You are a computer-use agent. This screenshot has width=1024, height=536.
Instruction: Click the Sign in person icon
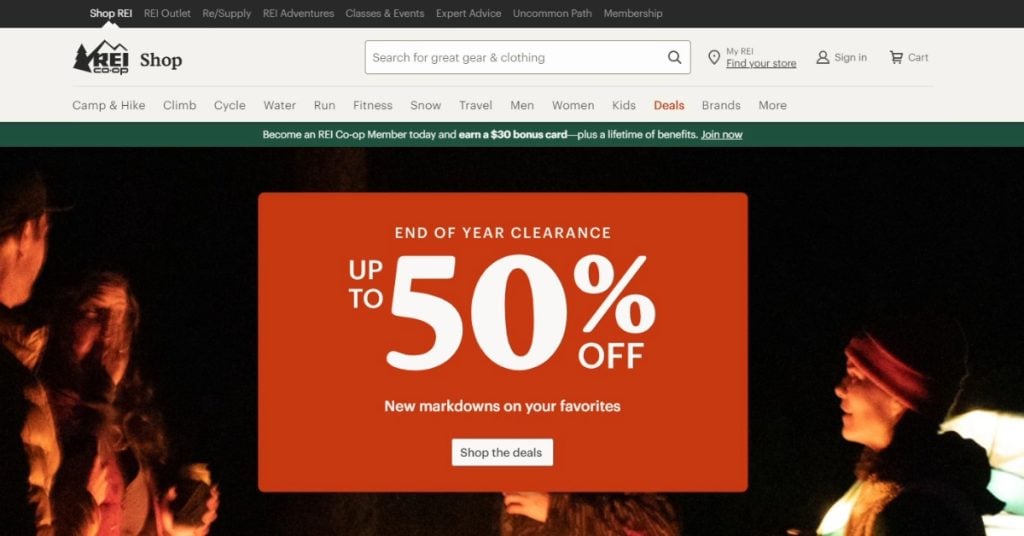pyautogui.click(x=823, y=57)
